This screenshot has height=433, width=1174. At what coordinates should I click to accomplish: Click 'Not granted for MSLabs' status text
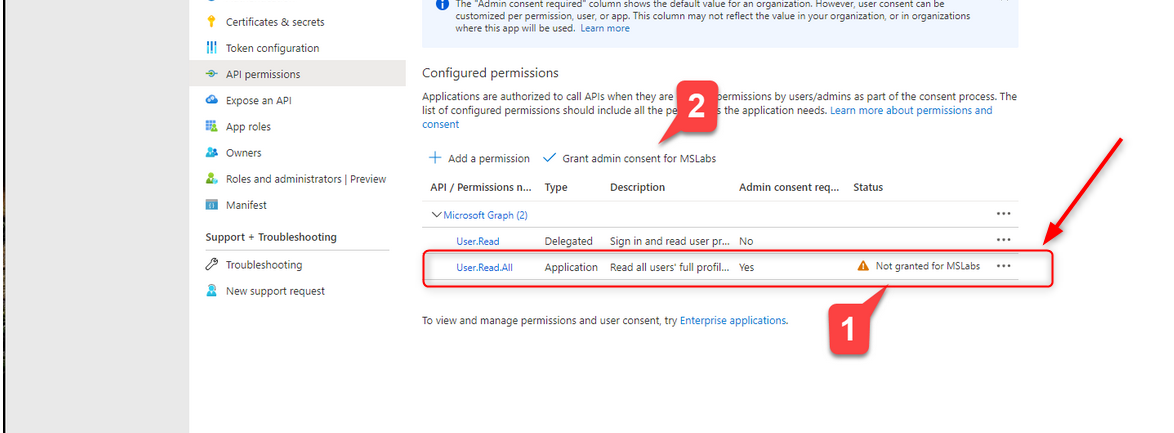click(x=928, y=266)
